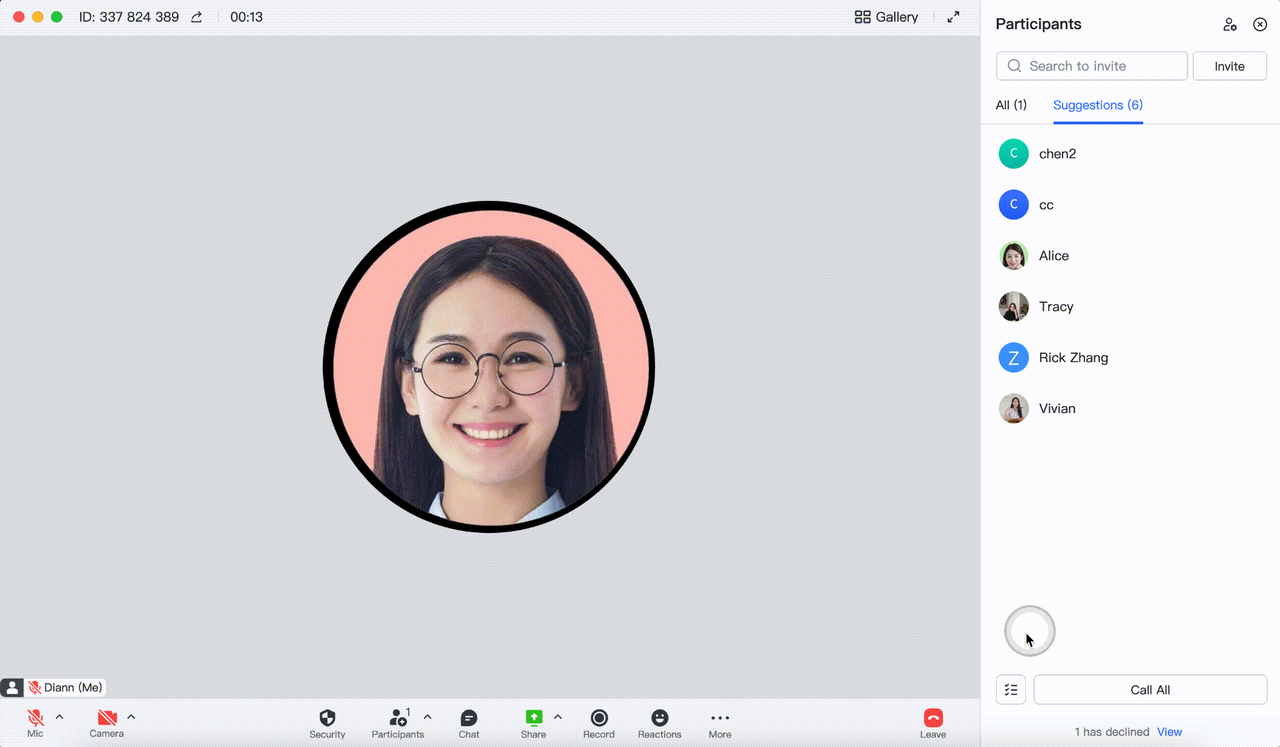
Task: Start Recording the meeting
Action: pos(598,718)
